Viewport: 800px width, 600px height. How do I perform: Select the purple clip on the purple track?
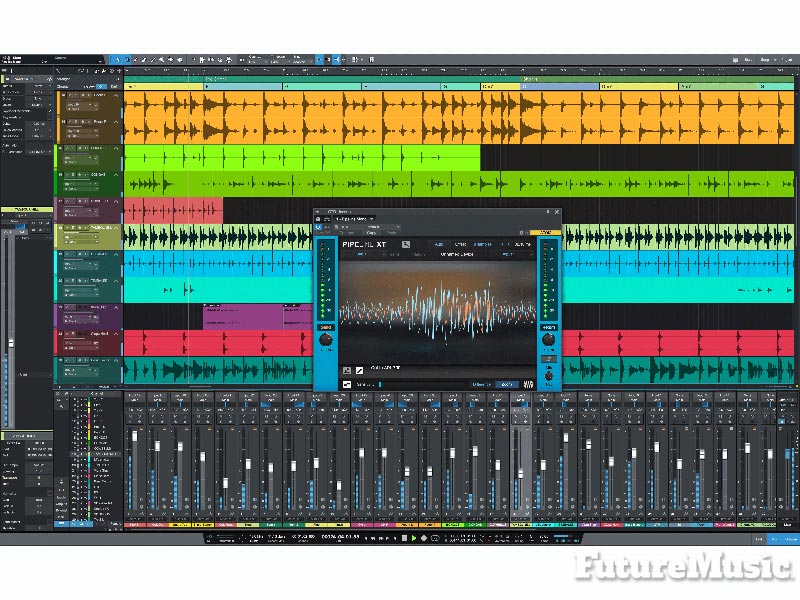[x=243, y=316]
